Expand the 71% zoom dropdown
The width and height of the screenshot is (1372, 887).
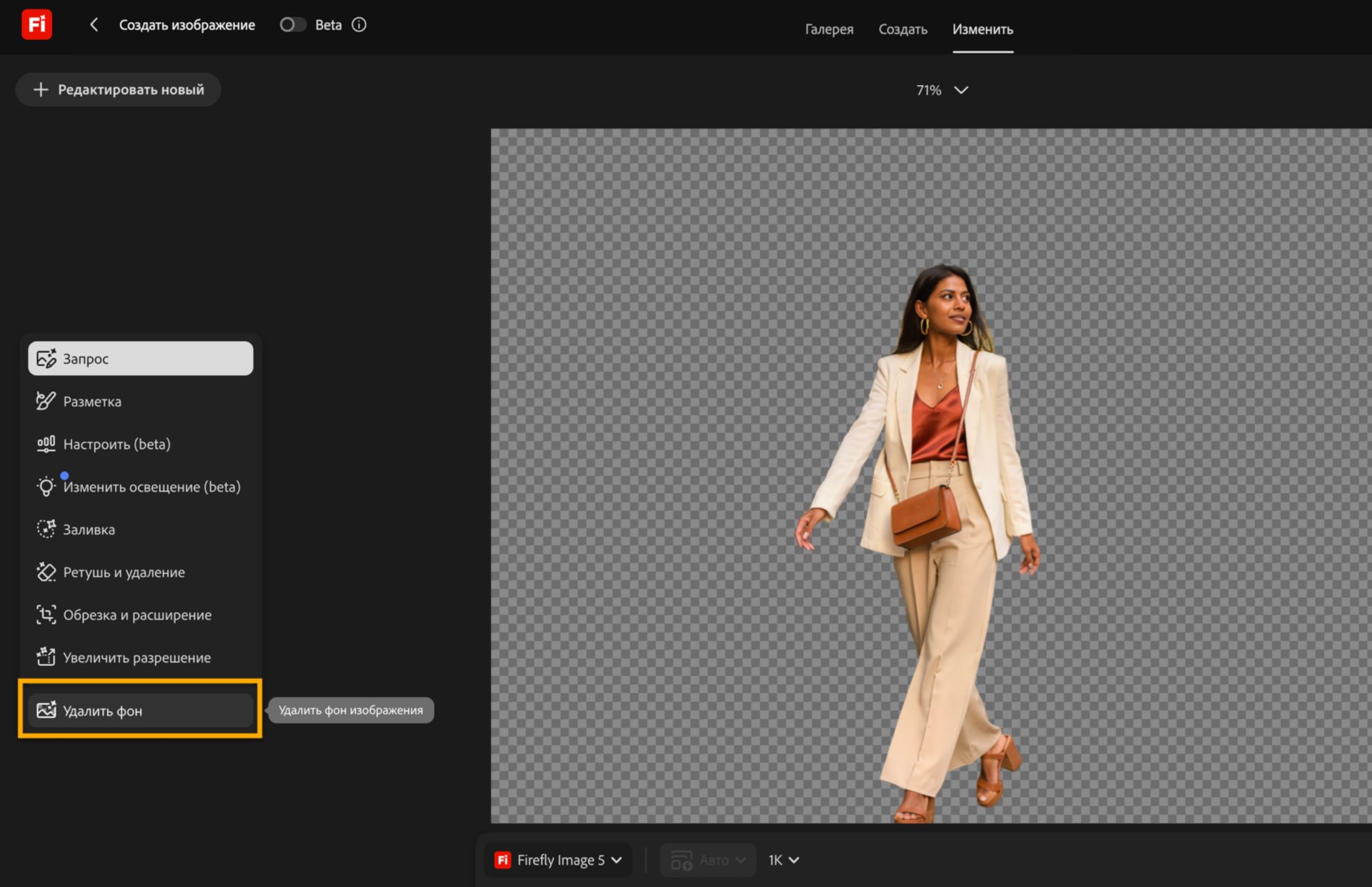click(x=942, y=90)
